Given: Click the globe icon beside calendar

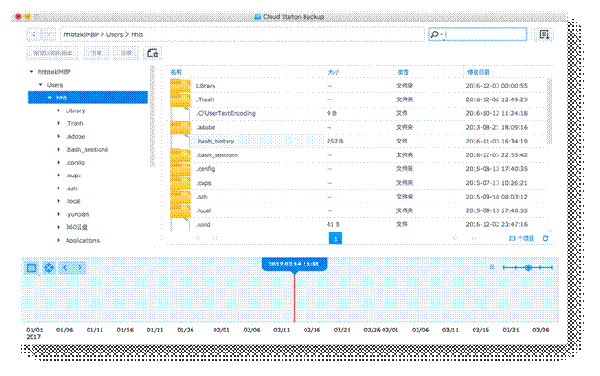Looking at the screenshot, I should 49,268.
